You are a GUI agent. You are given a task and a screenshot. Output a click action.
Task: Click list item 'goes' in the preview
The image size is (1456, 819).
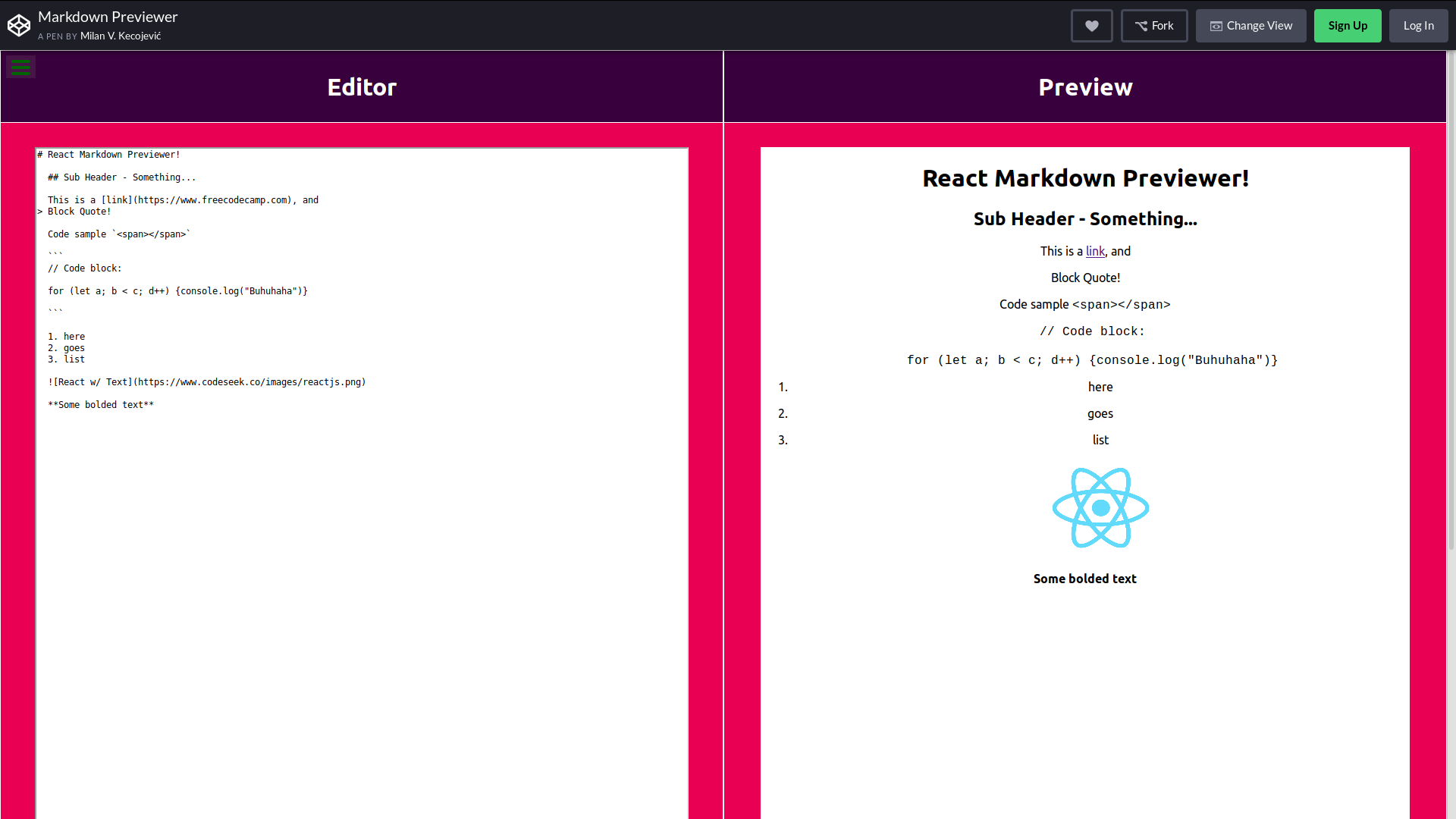pyautogui.click(x=1100, y=413)
